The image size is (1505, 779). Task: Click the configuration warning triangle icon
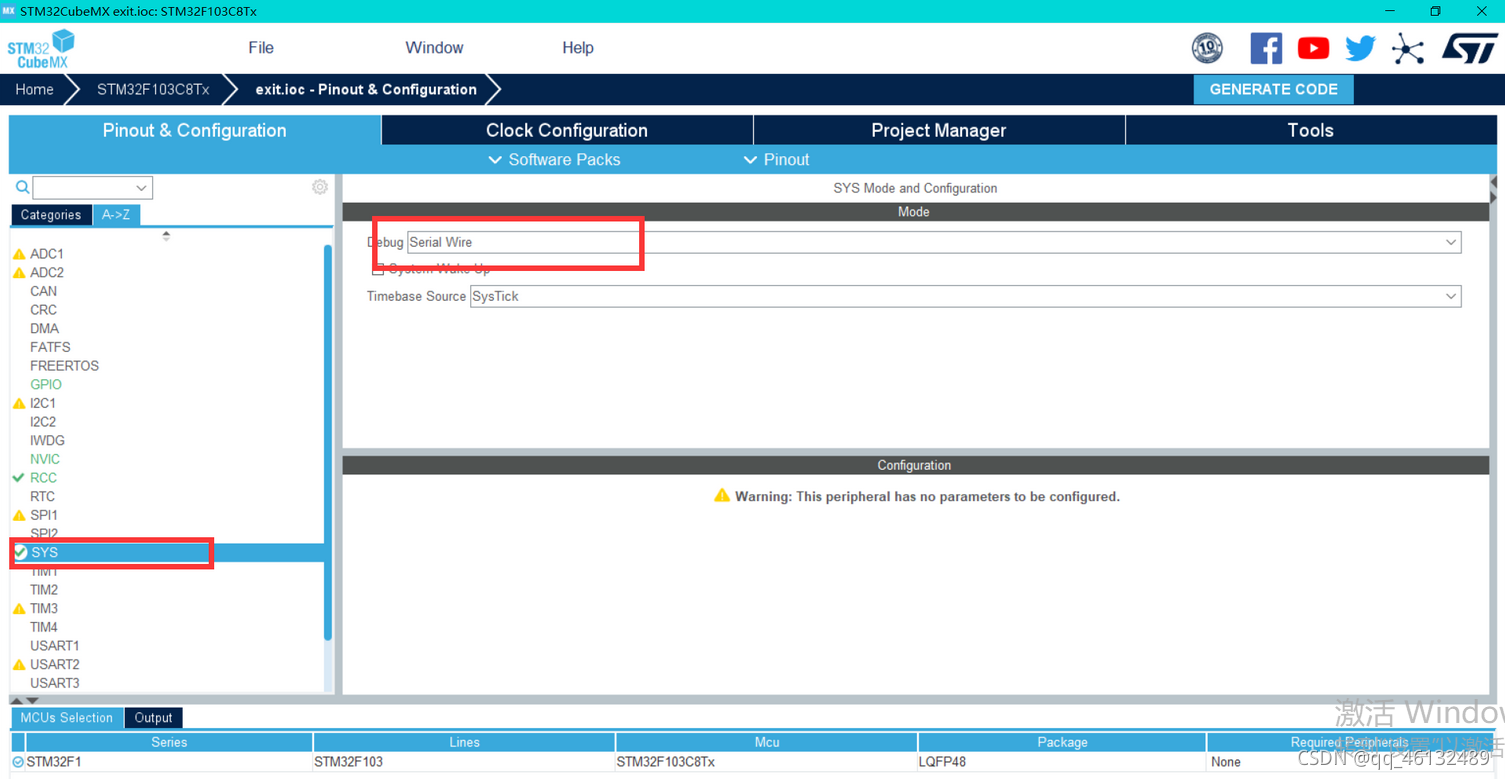pos(722,496)
